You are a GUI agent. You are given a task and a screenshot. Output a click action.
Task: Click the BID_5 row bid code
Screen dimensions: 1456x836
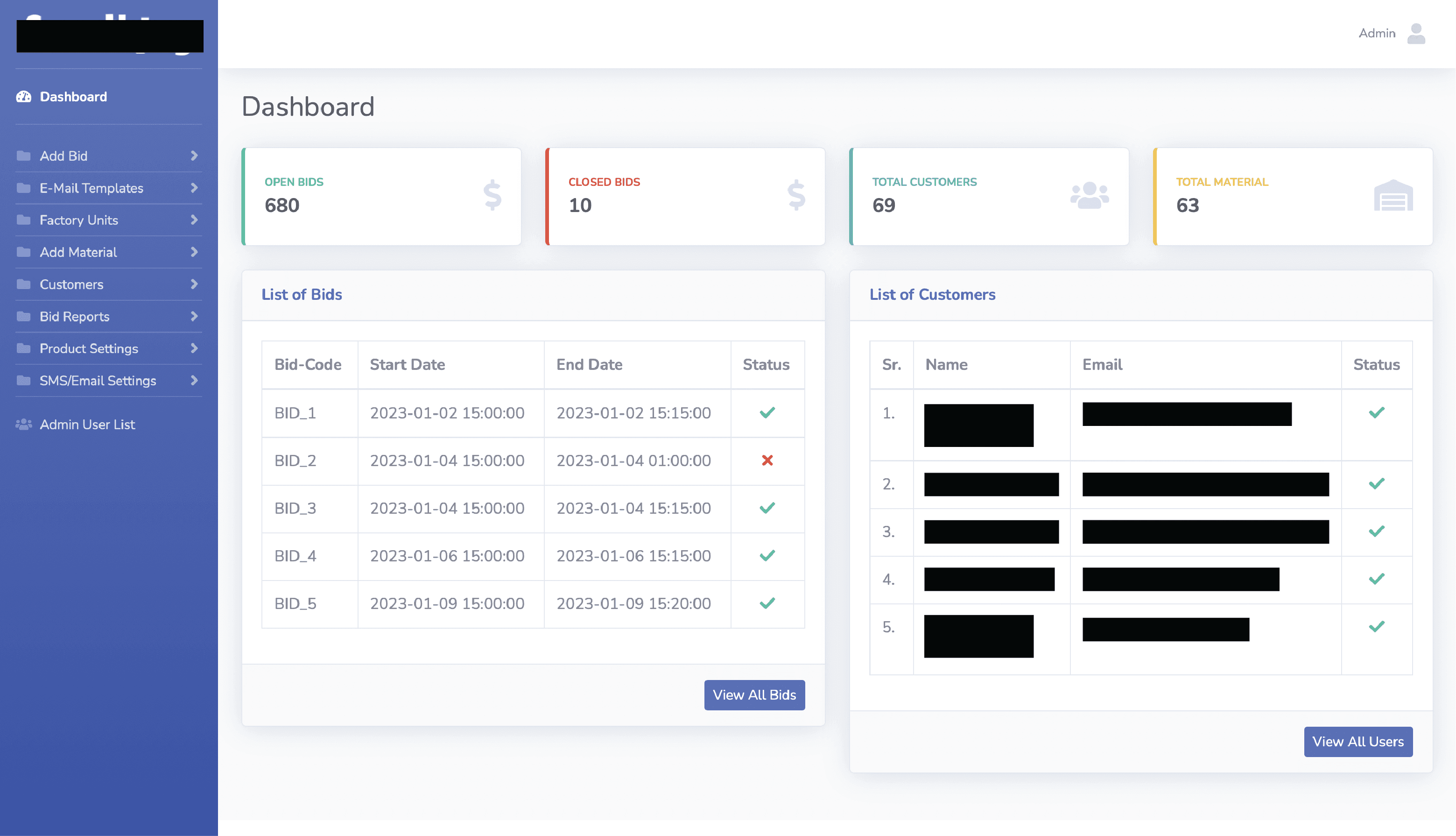[295, 603]
